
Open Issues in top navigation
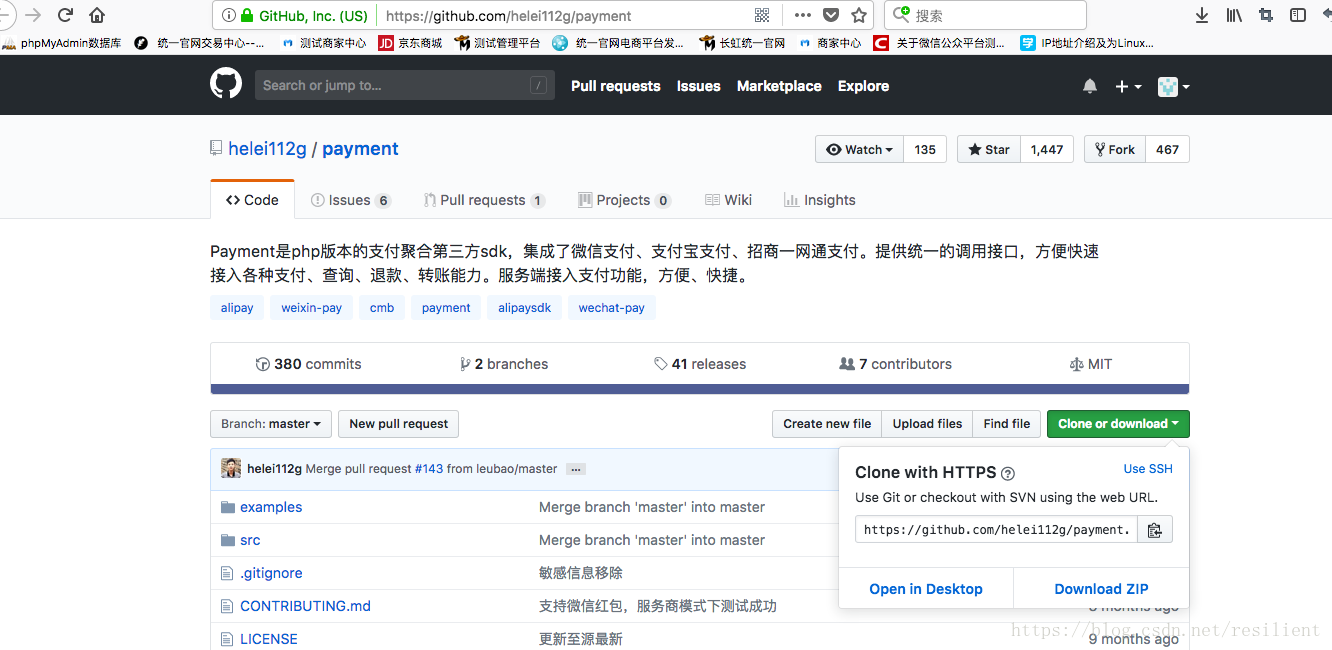coord(698,86)
